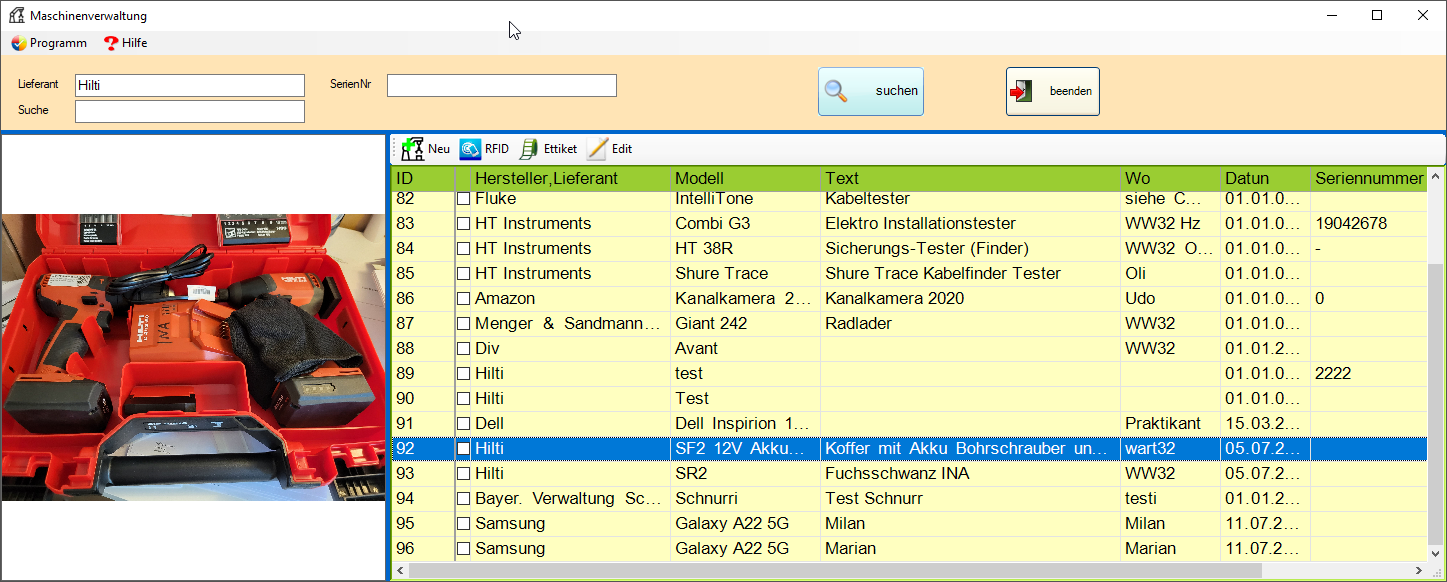Edit the selected entry with the pencil icon
Image resolution: width=1447 pixels, height=582 pixels.
coord(597,149)
